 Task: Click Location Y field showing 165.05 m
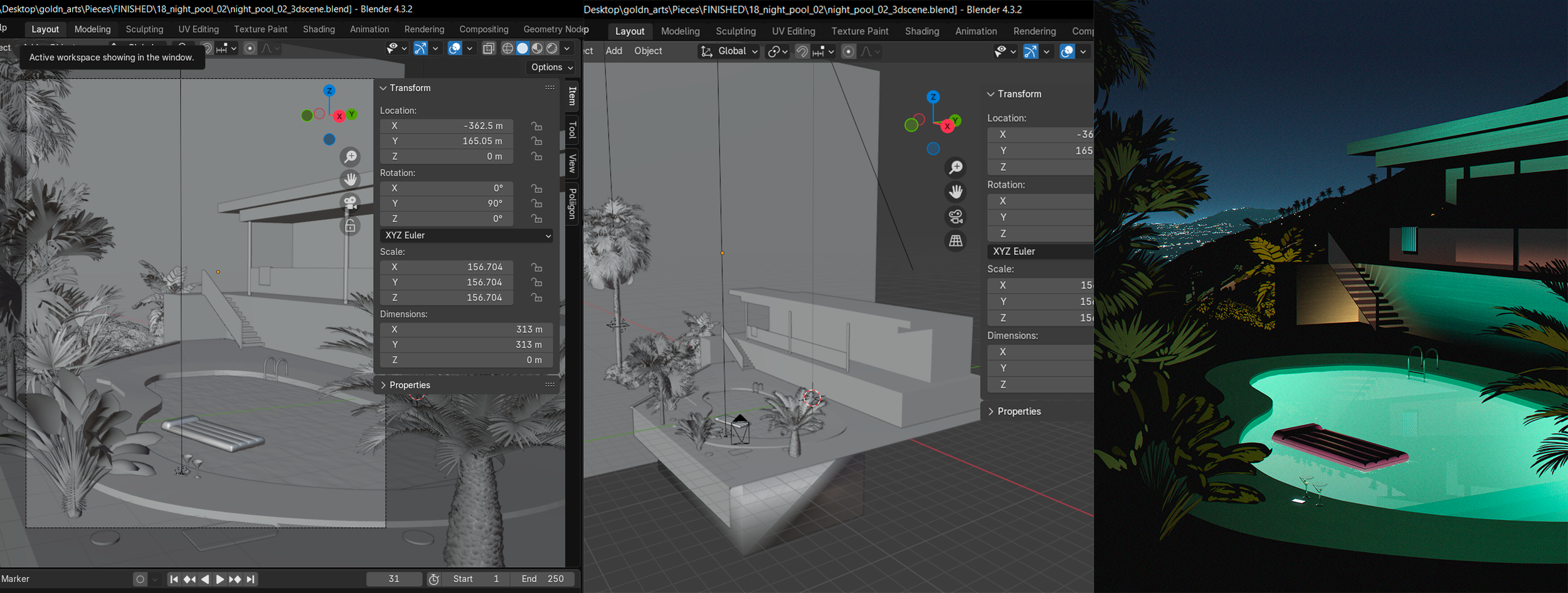pos(447,141)
